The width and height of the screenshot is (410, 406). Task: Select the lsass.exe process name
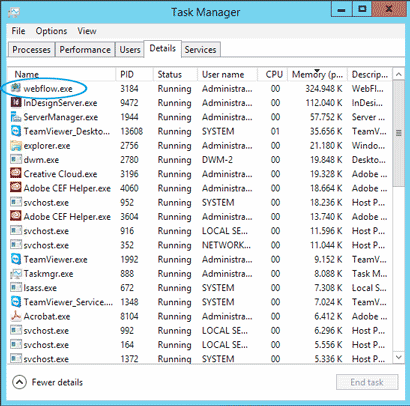[x=40, y=288]
